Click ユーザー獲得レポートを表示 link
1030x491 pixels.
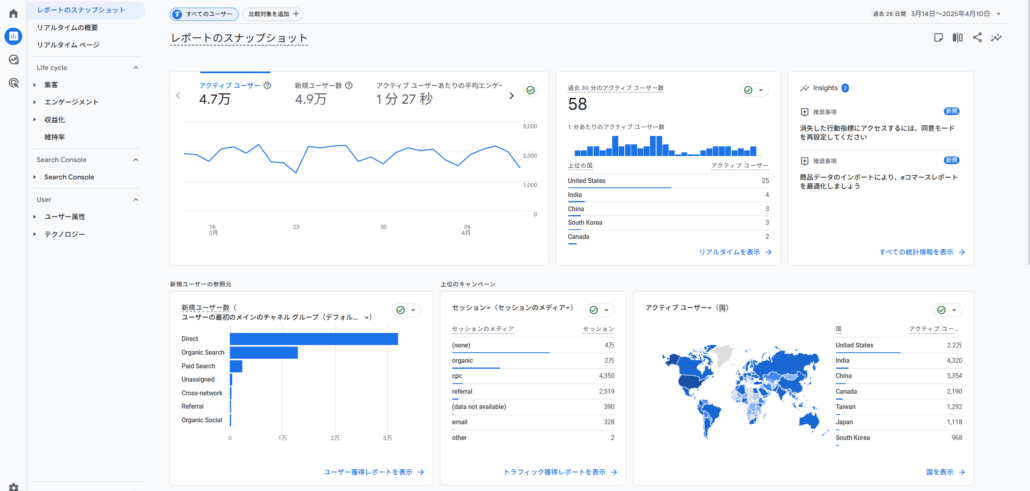pyautogui.click(x=374, y=472)
